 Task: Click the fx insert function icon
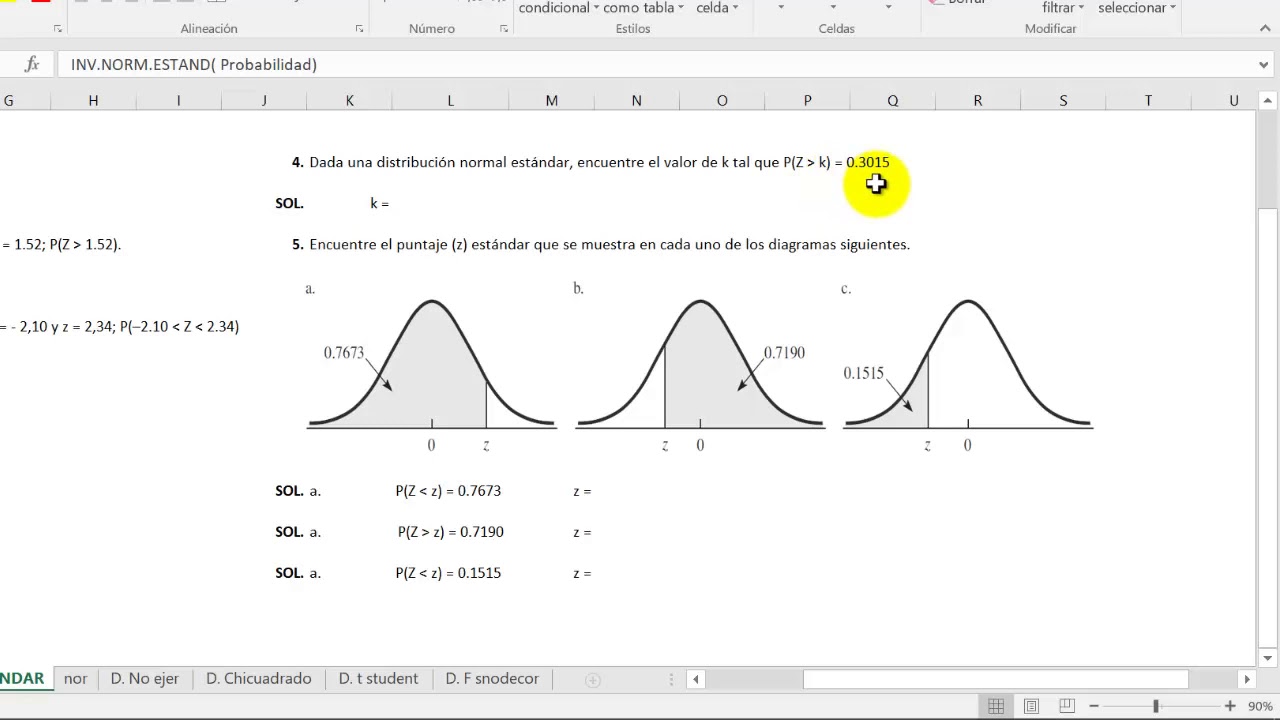[32, 64]
